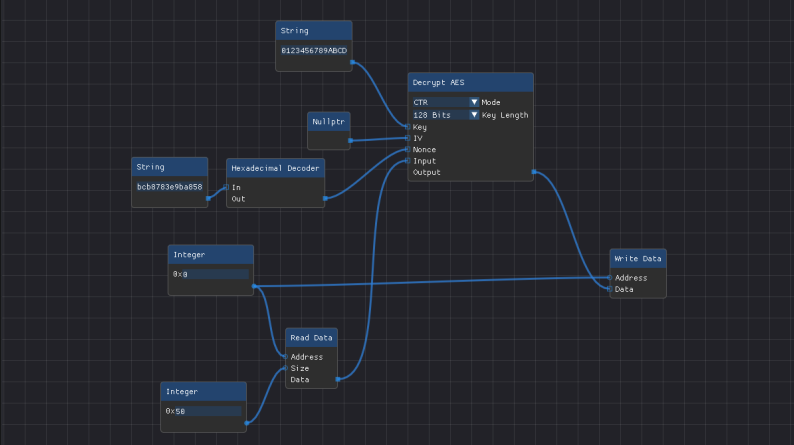Click the Hexadecimal Decoder In pin
Image resolution: width=794 pixels, height=445 pixels.
coord(227,187)
